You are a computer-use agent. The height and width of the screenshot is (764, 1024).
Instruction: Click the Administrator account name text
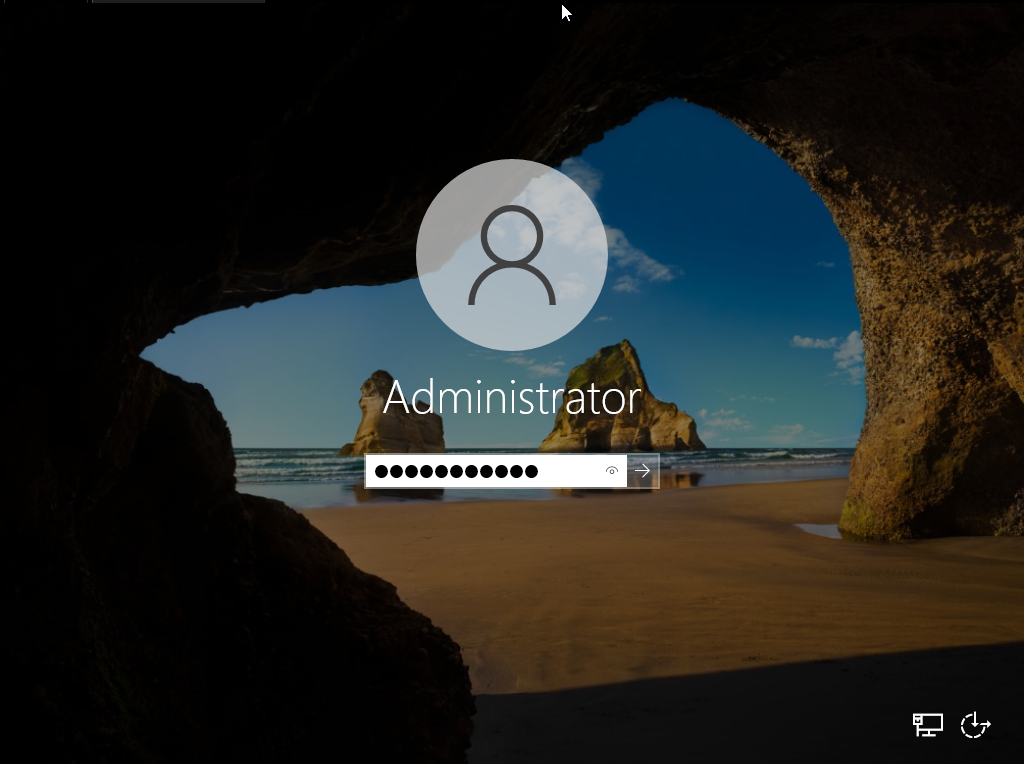(x=511, y=399)
